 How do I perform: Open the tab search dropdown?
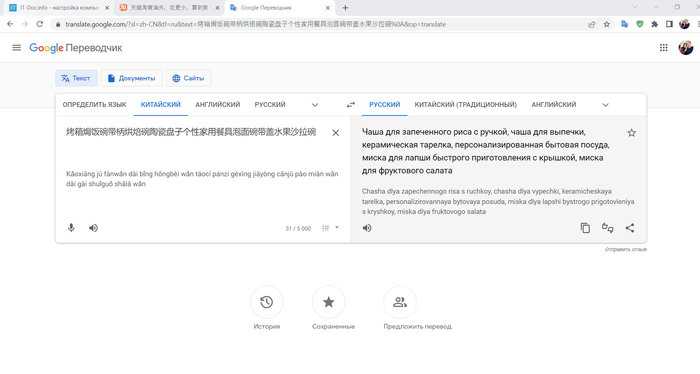pos(635,7)
